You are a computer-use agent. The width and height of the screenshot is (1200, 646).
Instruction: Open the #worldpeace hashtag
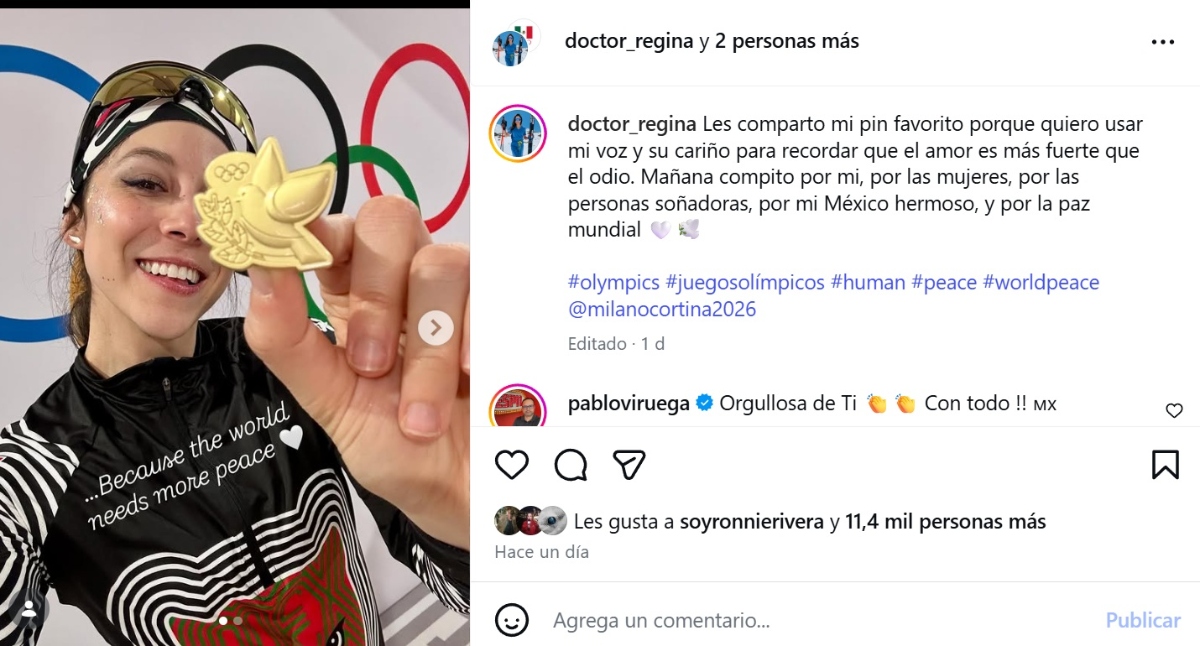click(x=1041, y=282)
